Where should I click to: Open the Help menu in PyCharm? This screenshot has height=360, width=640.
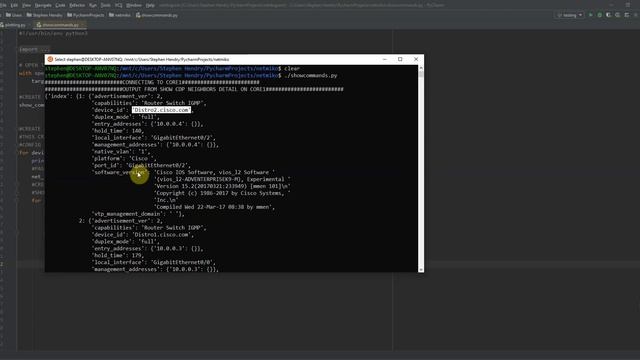pos(150,5)
